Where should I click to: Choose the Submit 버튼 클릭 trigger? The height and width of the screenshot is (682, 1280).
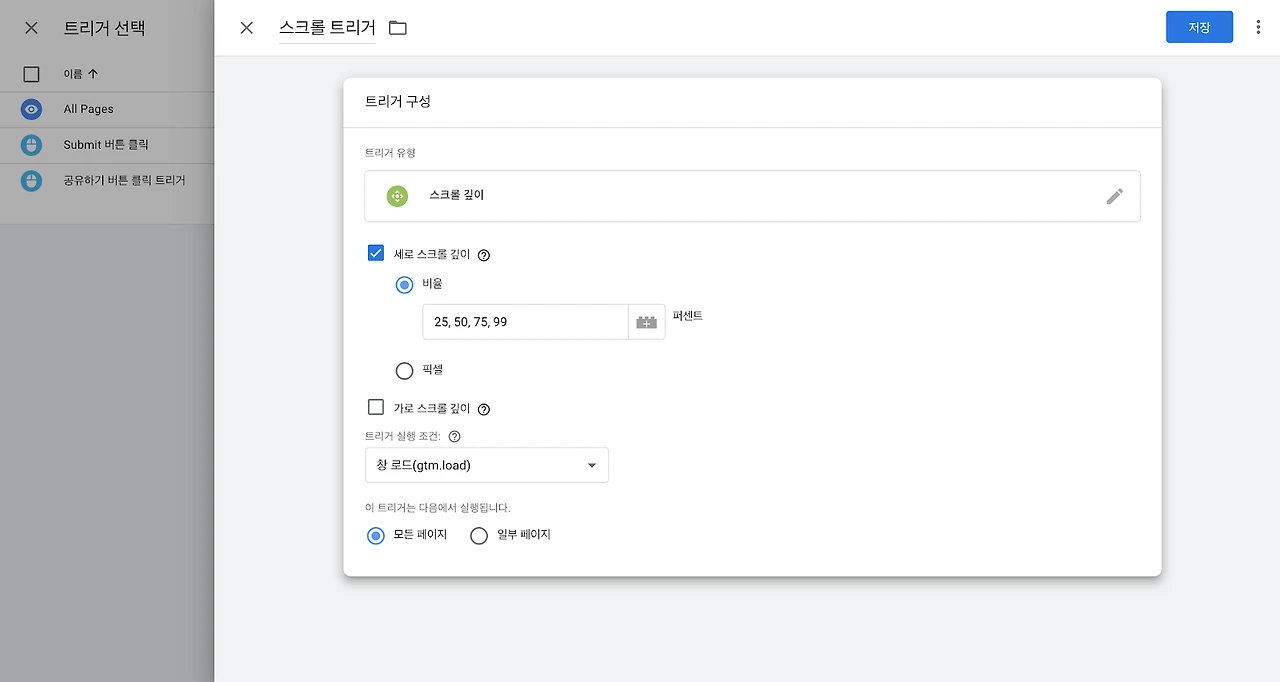[106, 145]
